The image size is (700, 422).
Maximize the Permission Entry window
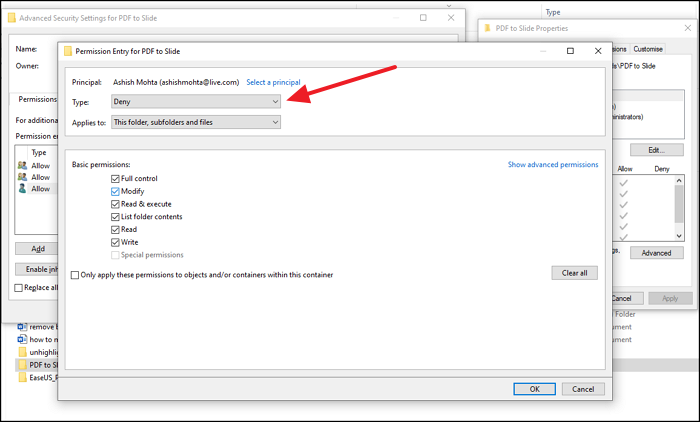[x=570, y=51]
